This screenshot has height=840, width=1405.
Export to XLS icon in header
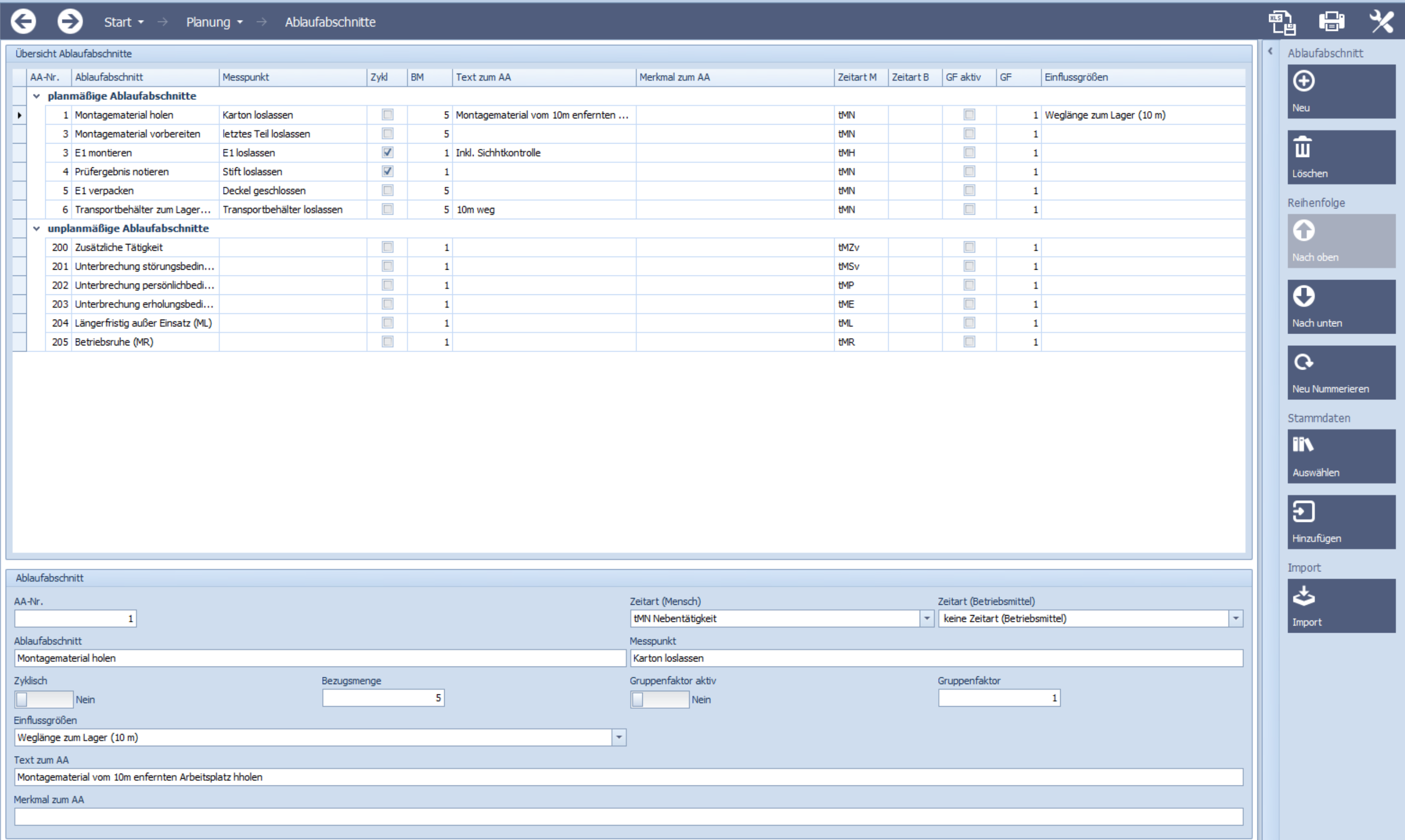point(1281,22)
